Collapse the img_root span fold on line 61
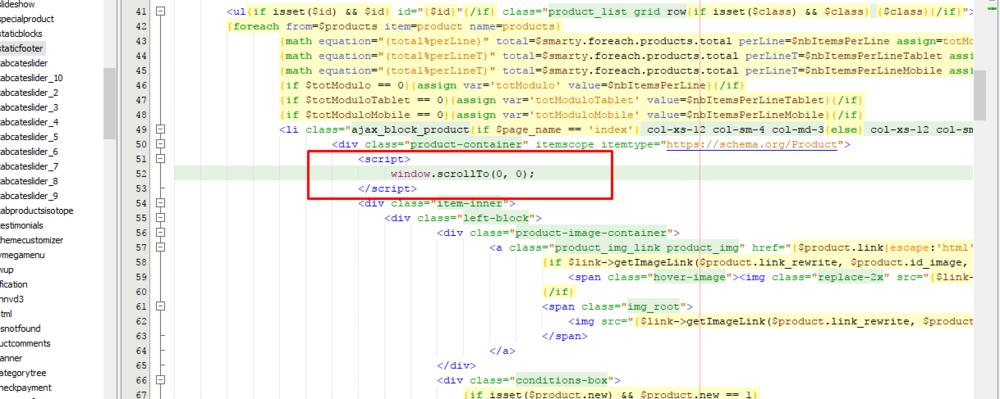 (x=161, y=307)
